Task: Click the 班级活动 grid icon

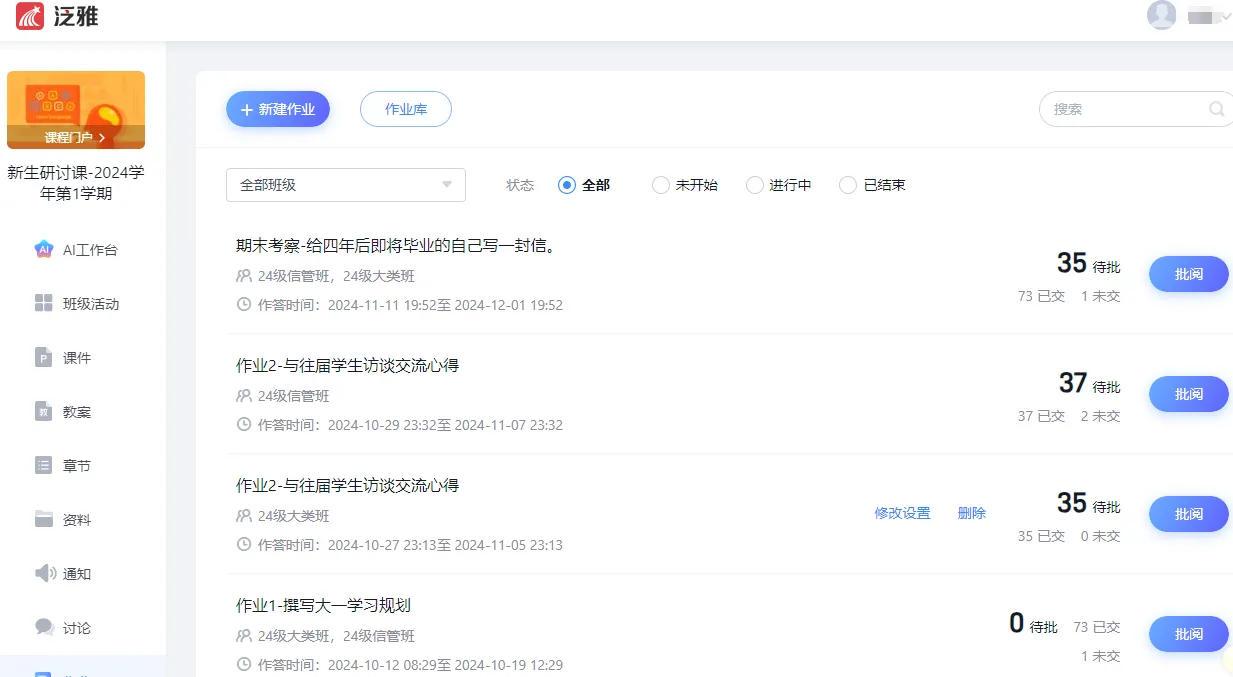Action: [x=44, y=304]
